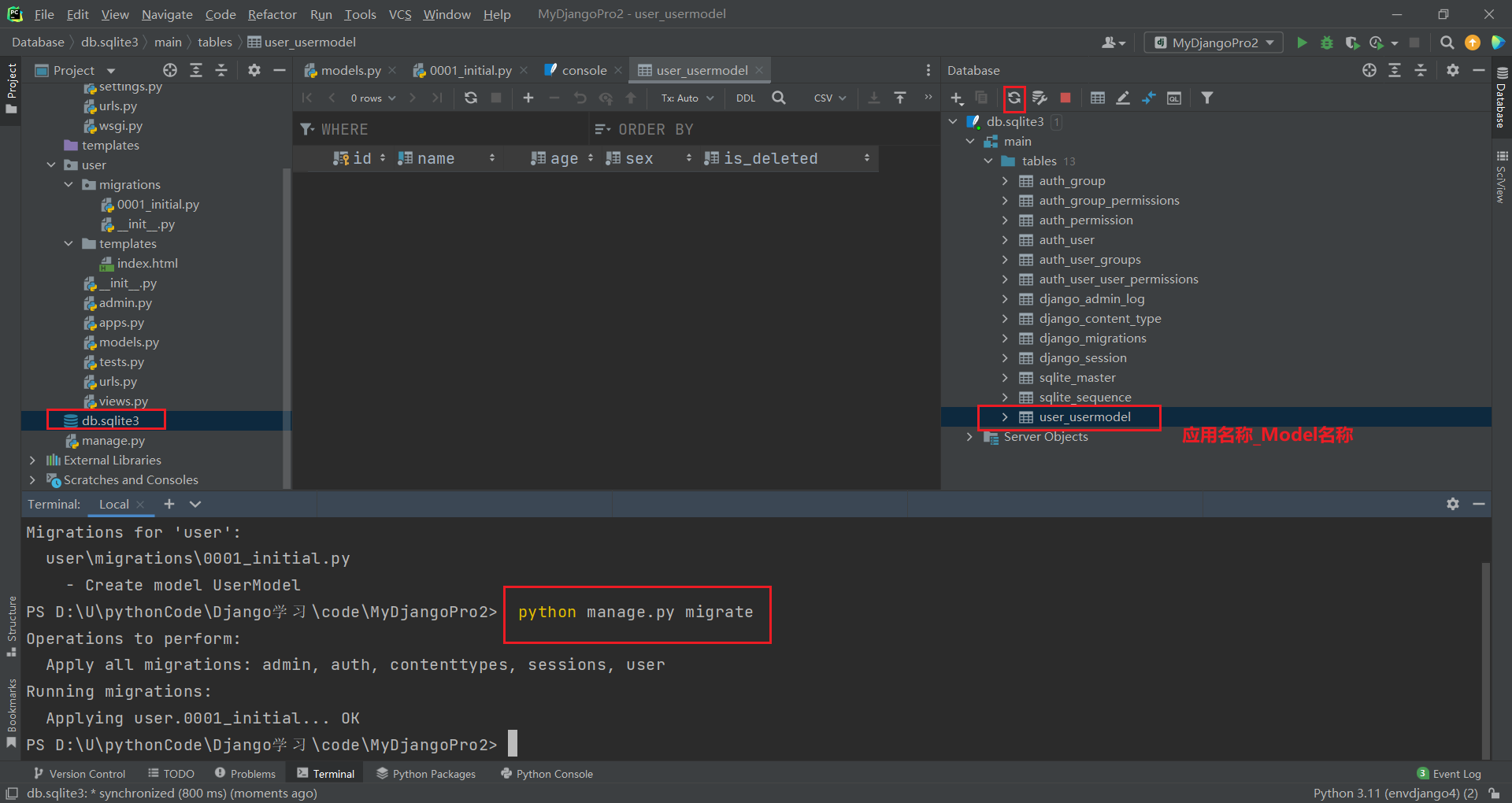Open the Version Control tool window
1512x803 pixels.
79,774
